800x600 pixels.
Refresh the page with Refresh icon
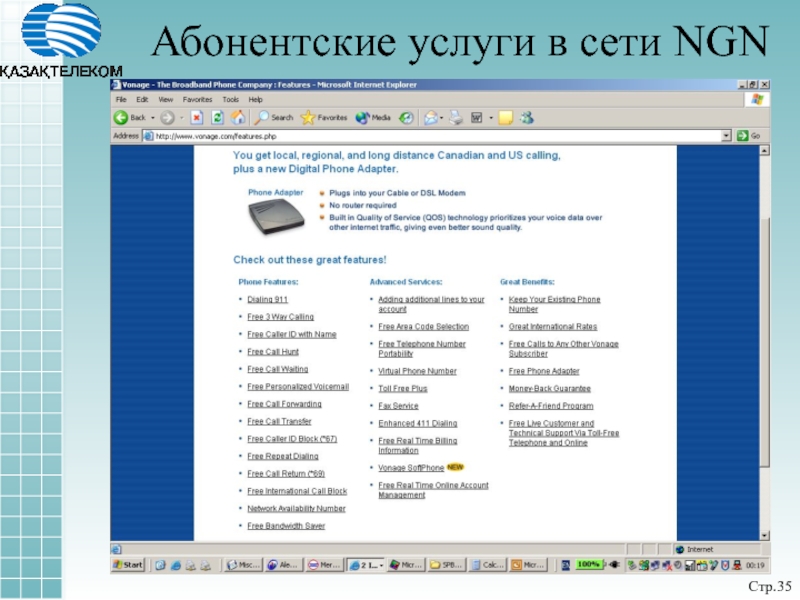coord(217,118)
